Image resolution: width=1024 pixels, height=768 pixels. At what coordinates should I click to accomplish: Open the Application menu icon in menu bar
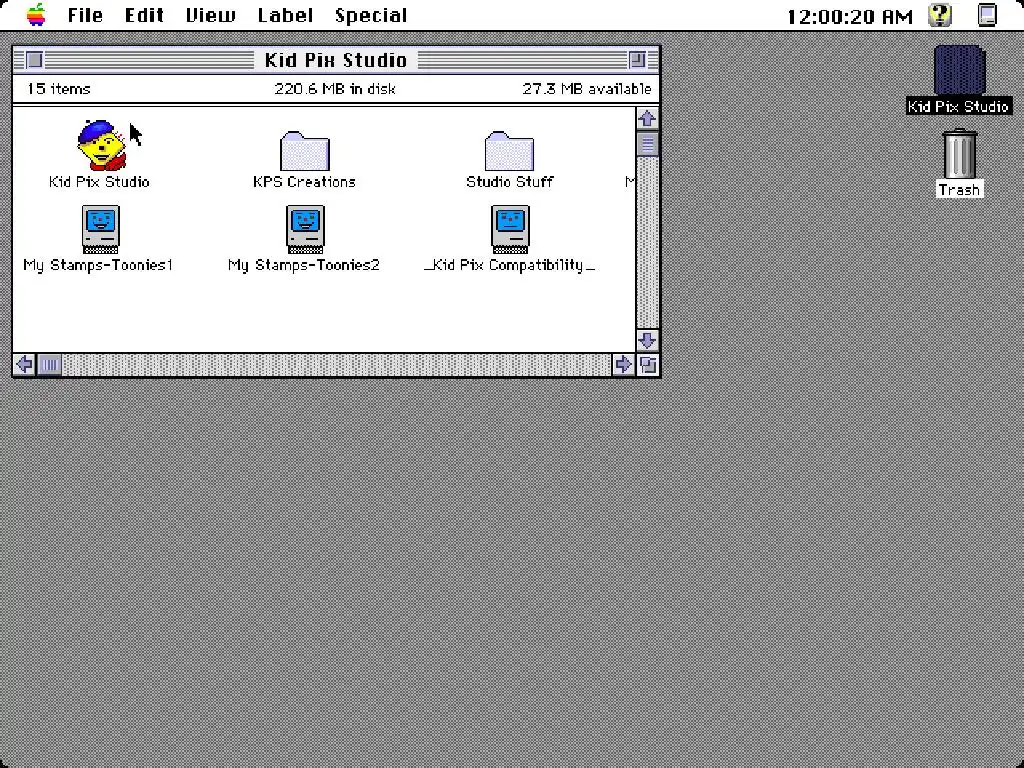point(987,14)
